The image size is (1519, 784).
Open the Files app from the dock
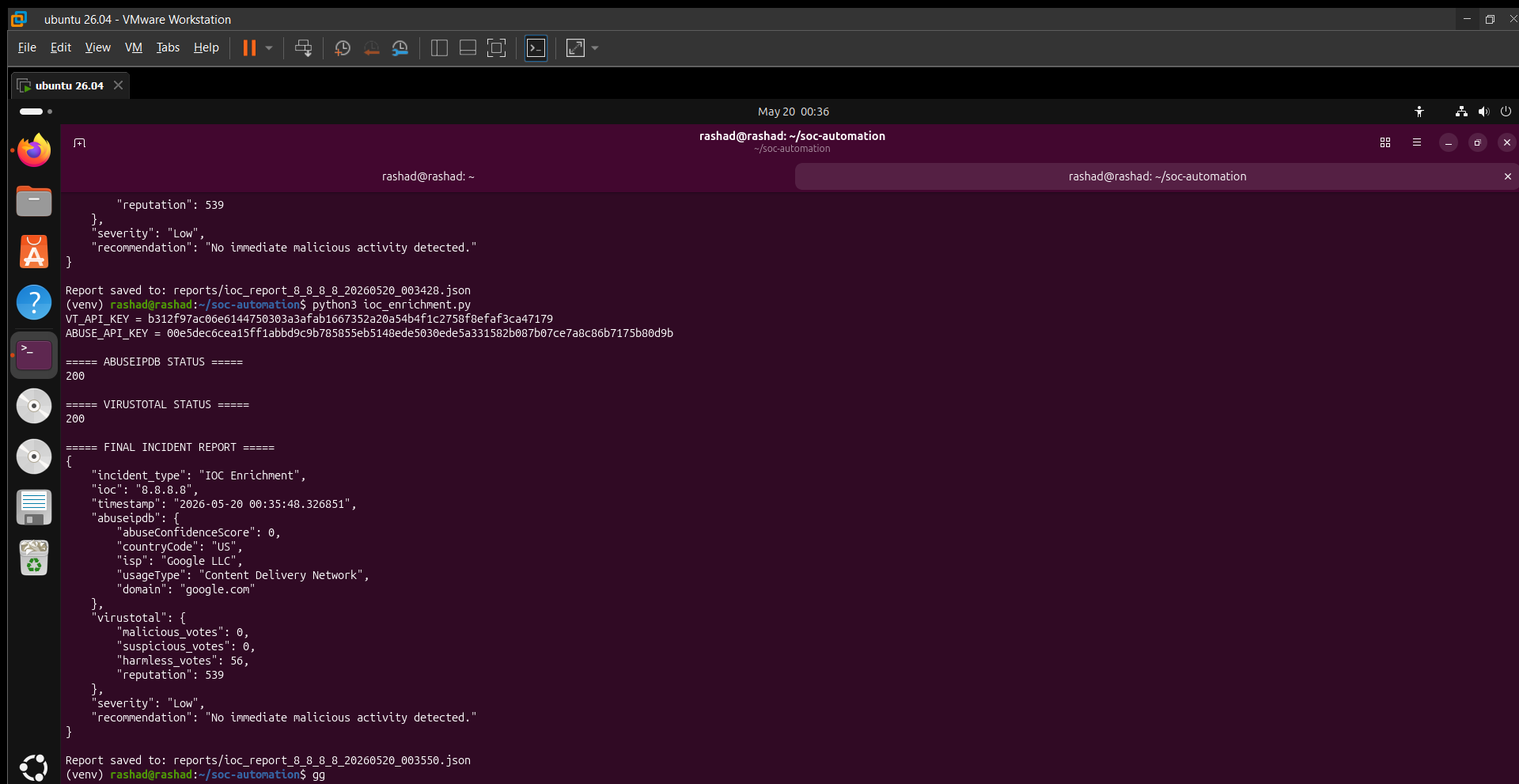tap(34, 201)
